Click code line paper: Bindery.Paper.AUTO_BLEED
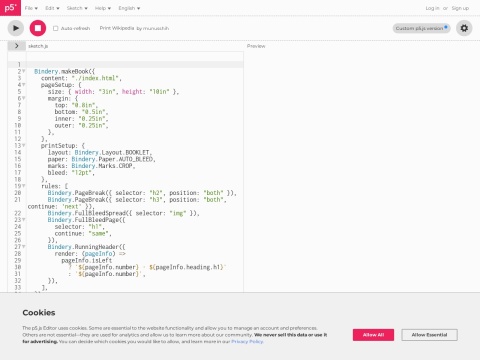The width and height of the screenshot is (480, 360). click(101, 159)
